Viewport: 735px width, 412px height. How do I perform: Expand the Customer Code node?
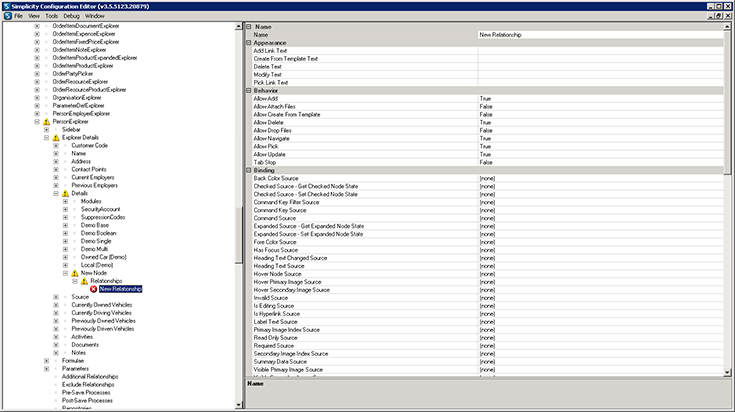pos(56,146)
